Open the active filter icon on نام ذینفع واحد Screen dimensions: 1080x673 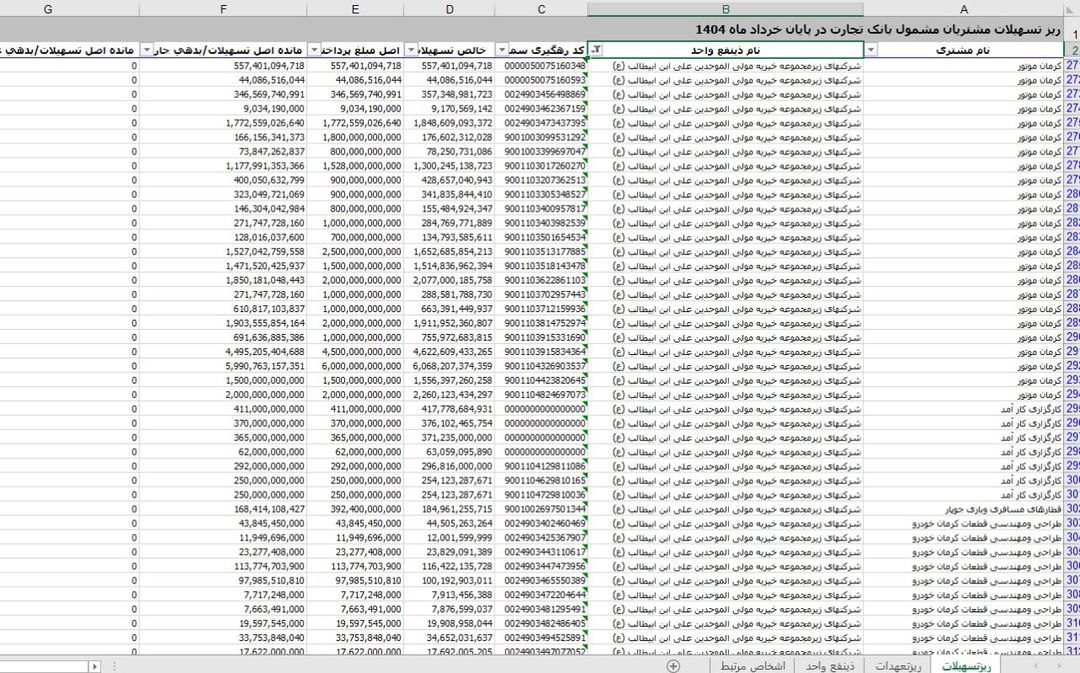(596, 50)
